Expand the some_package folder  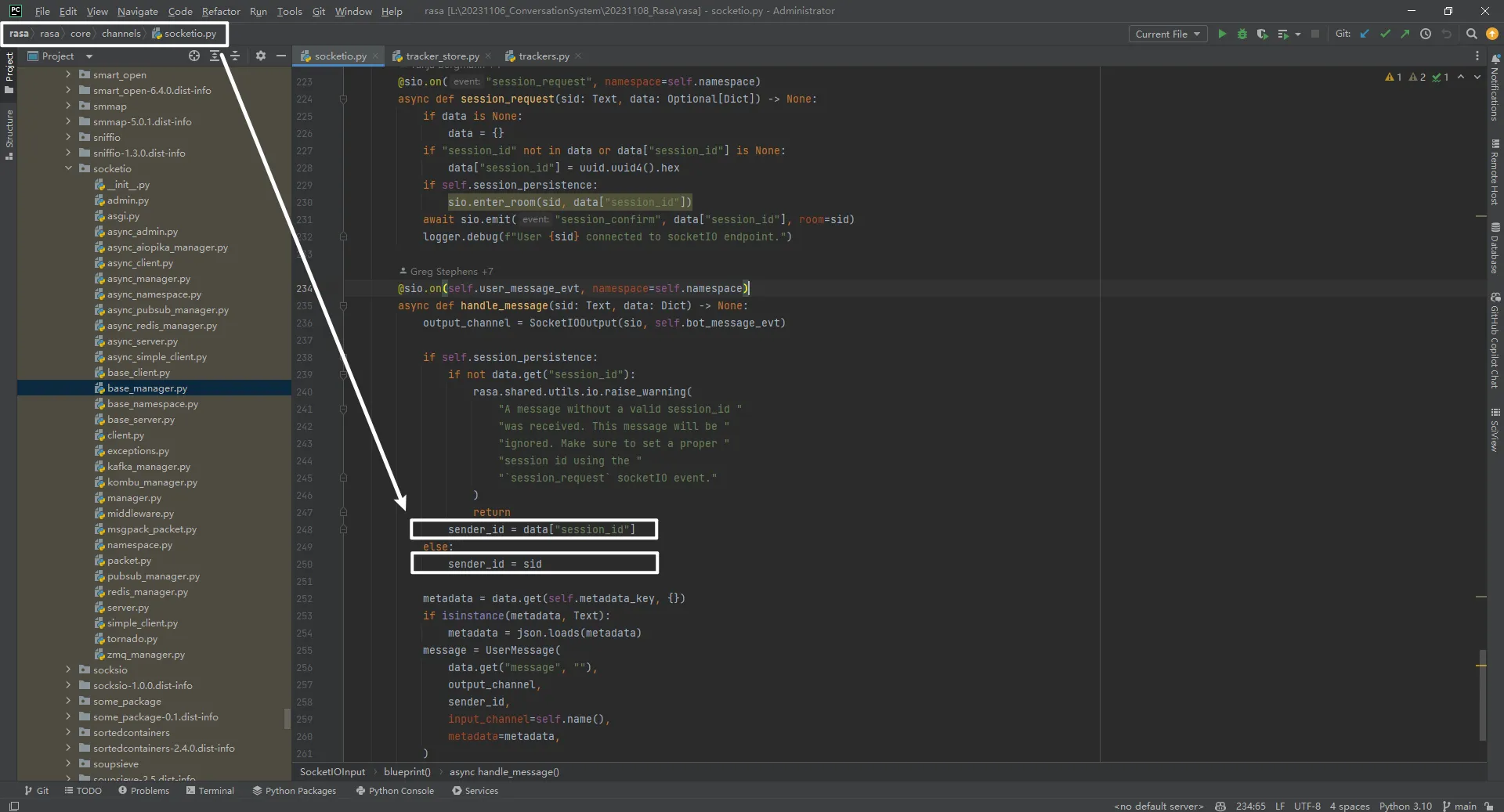[68, 701]
